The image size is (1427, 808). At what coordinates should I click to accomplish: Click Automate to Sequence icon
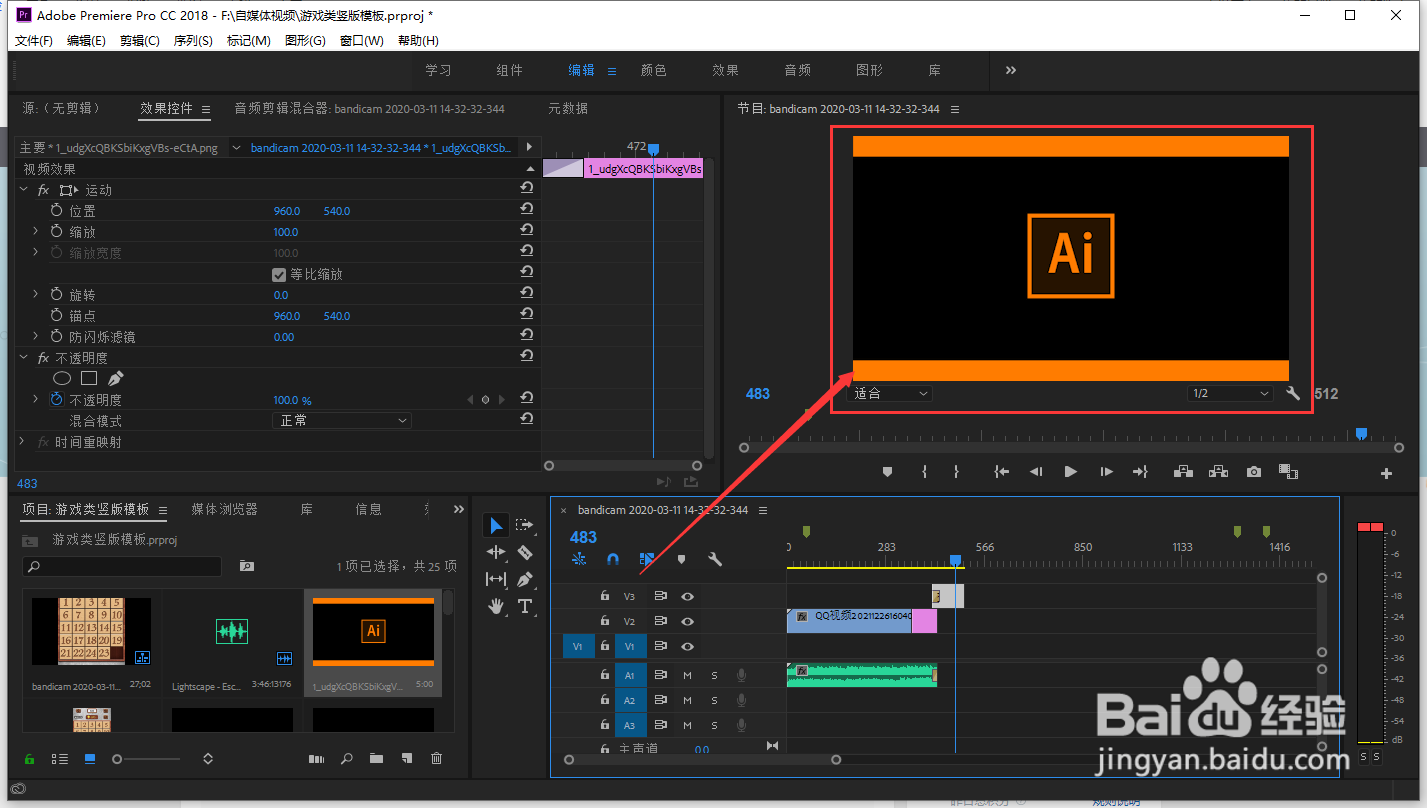317,759
